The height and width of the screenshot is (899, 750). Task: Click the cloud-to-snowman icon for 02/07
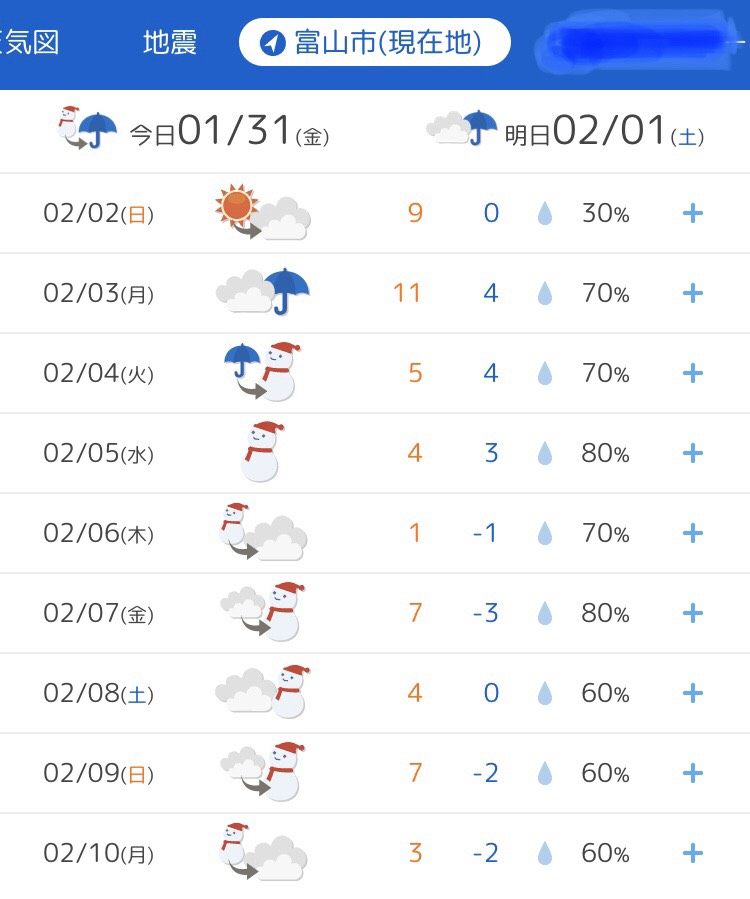[263, 612]
